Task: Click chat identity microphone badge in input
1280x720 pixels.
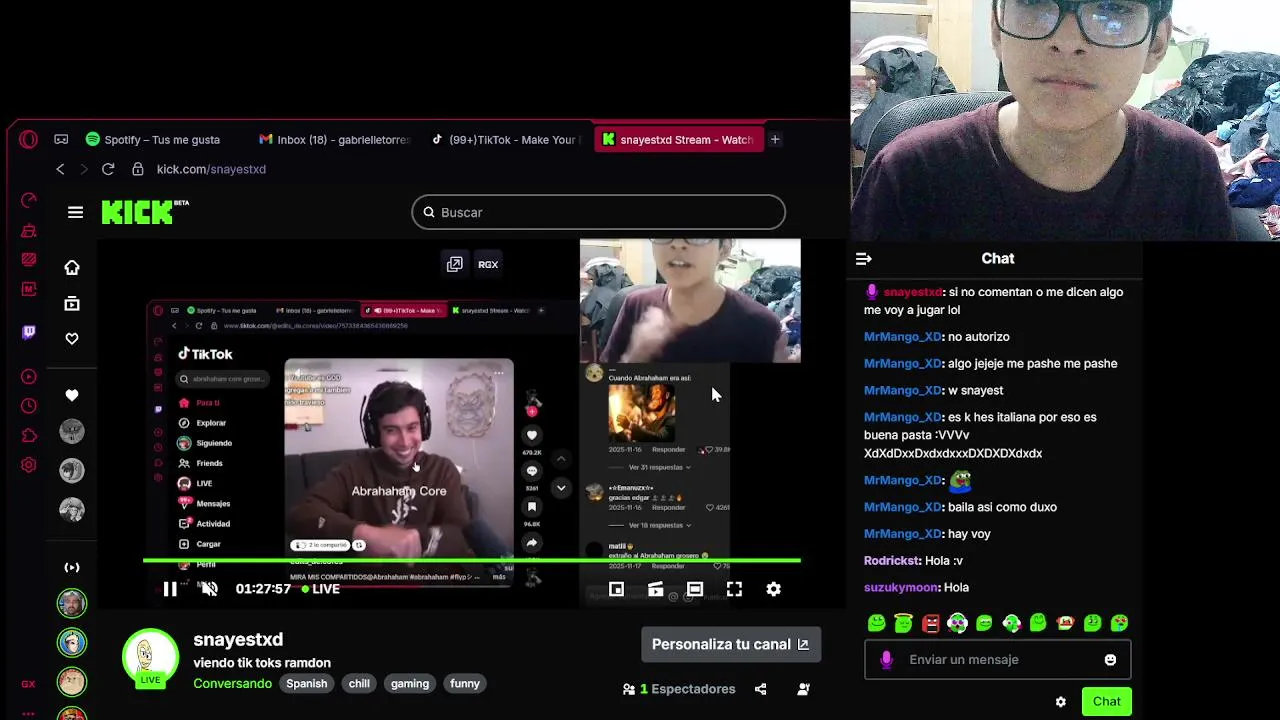Action: pyautogui.click(x=886, y=660)
